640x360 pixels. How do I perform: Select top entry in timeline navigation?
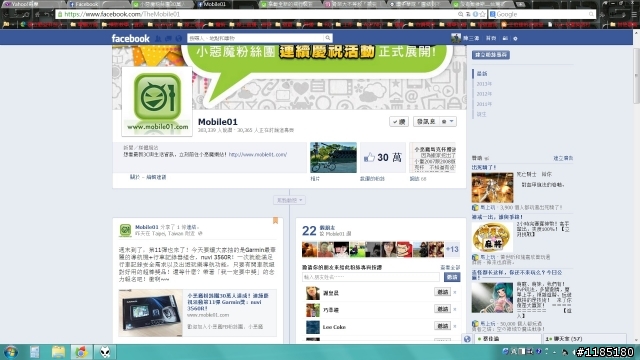[x=482, y=74]
